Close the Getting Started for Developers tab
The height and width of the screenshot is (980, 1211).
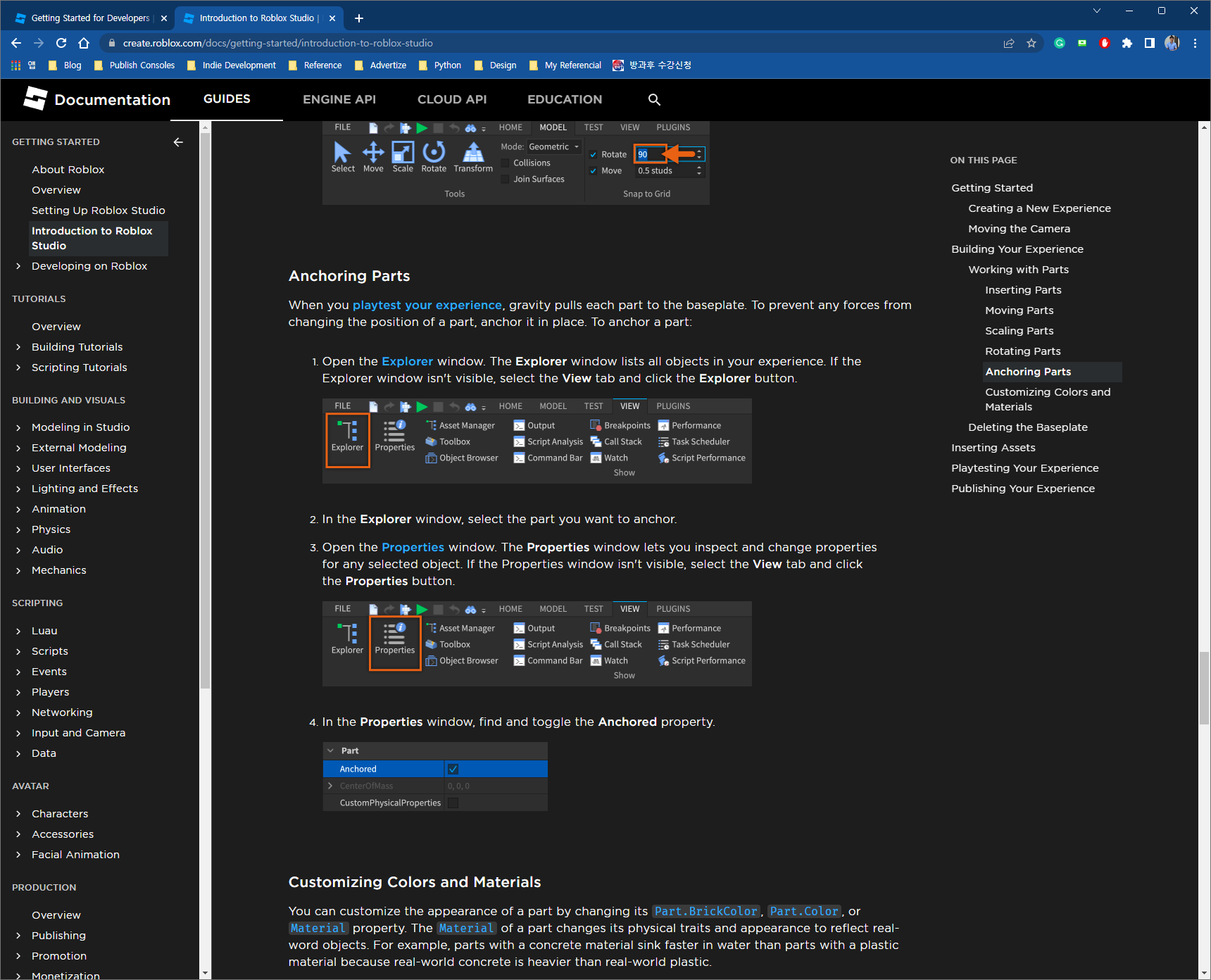pos(164,18)
